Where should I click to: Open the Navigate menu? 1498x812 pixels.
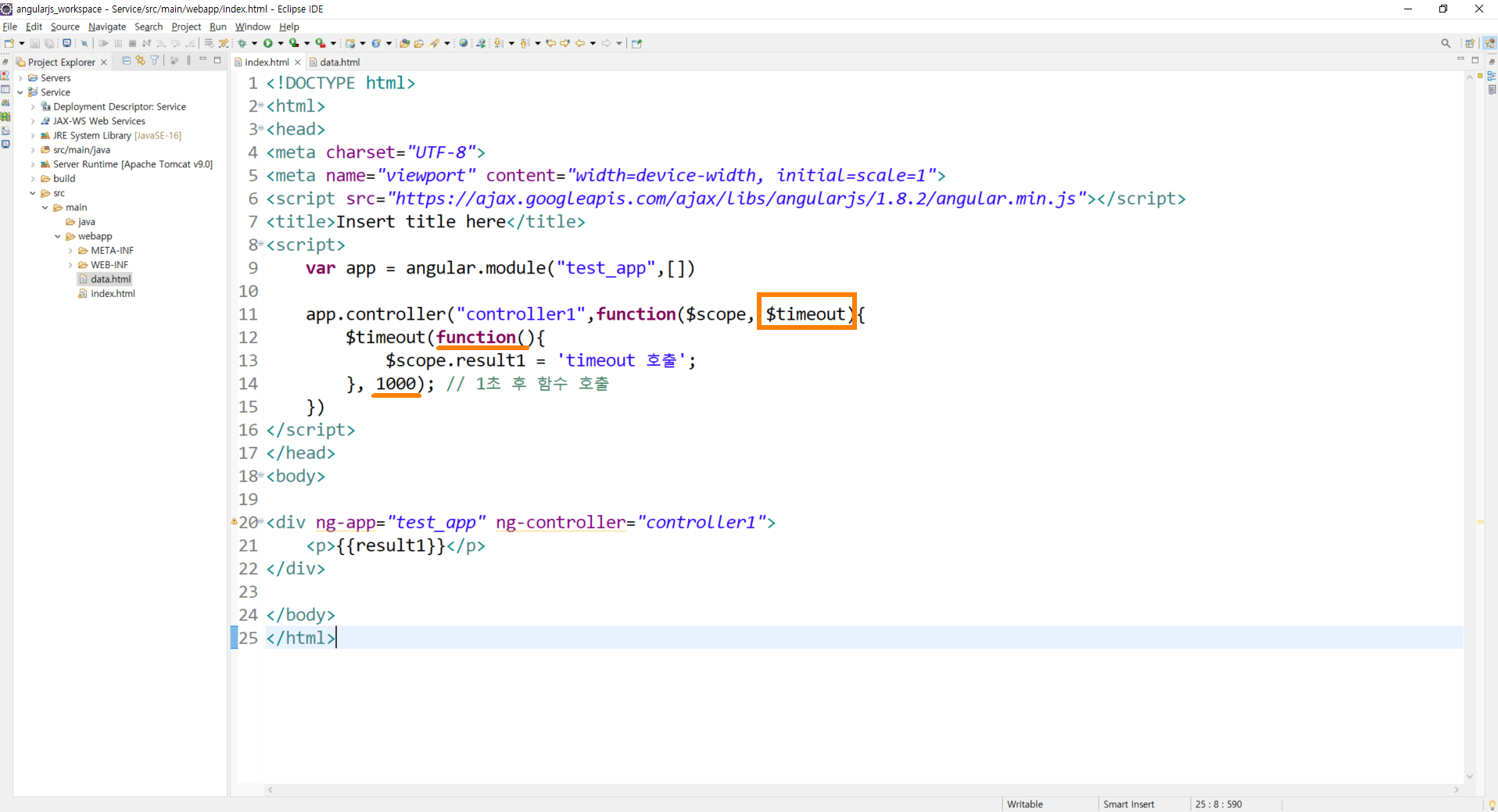[107, 27]
